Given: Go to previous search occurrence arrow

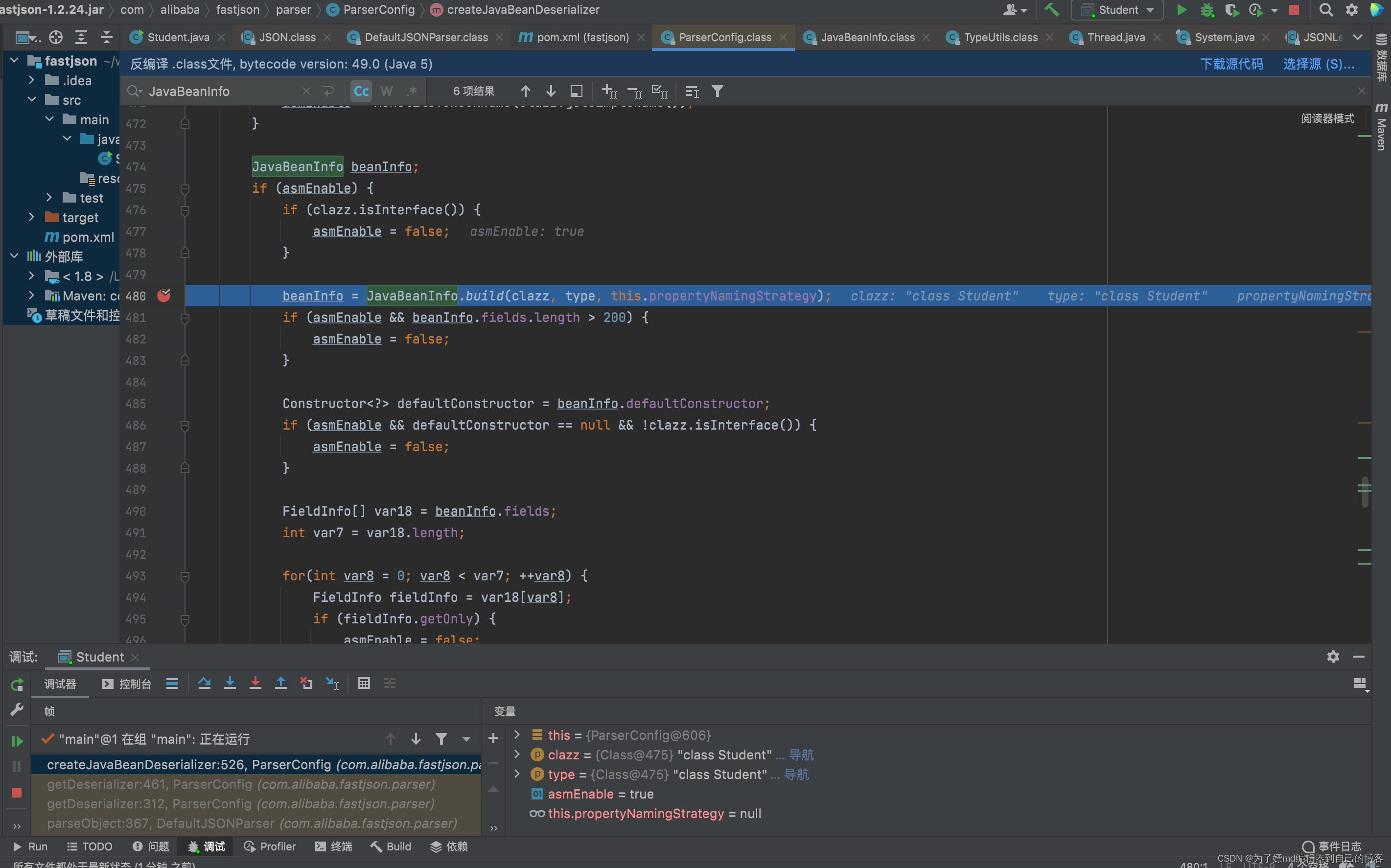Looking at the screenshot, I should tap(525, 91).
